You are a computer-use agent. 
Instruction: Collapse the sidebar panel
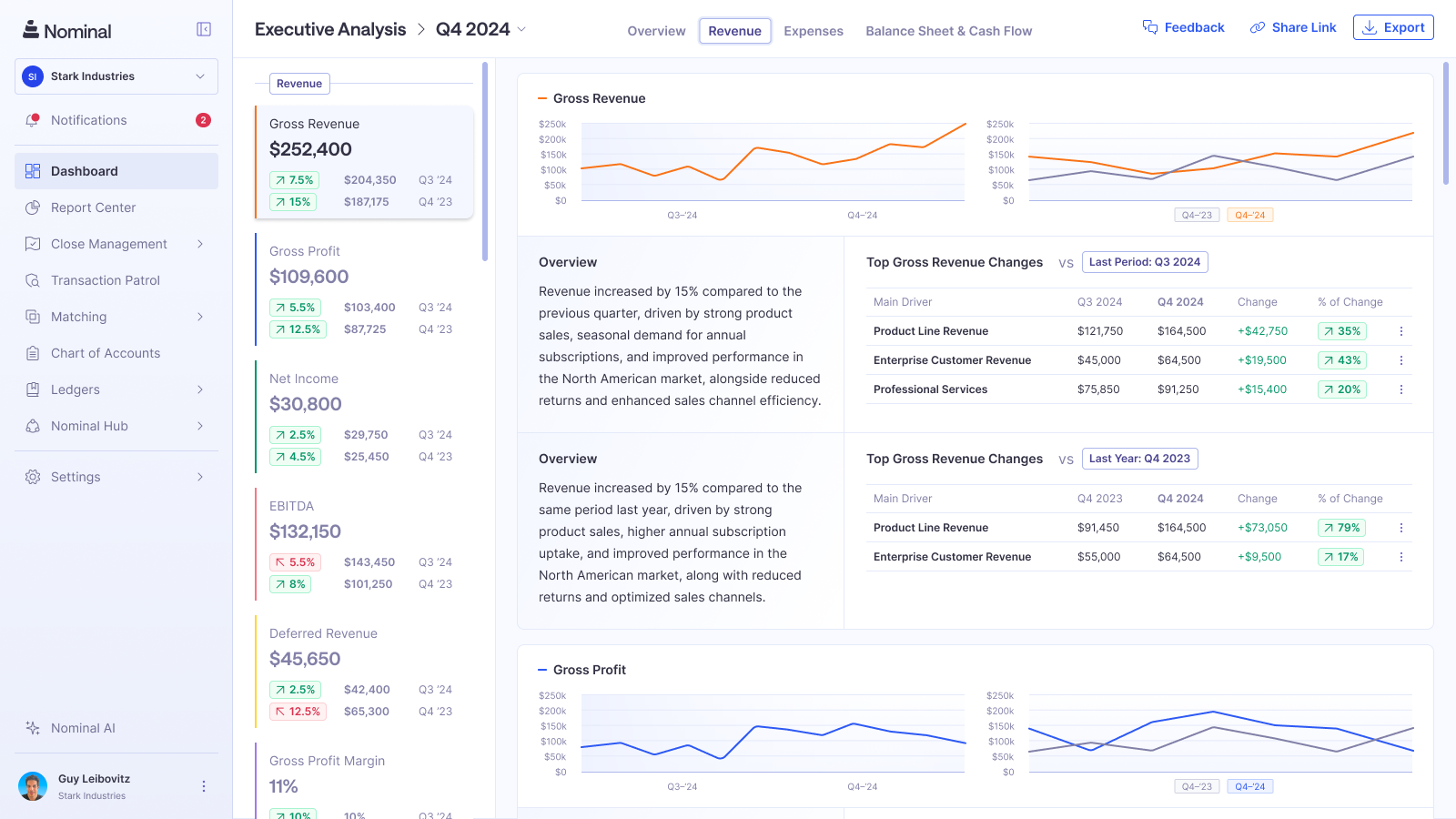[203, 28]
